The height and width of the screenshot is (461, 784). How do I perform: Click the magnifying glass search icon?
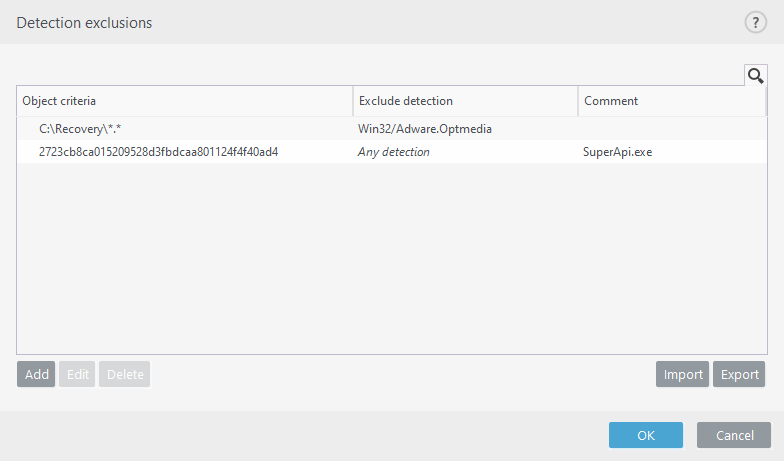coord(756,76)
